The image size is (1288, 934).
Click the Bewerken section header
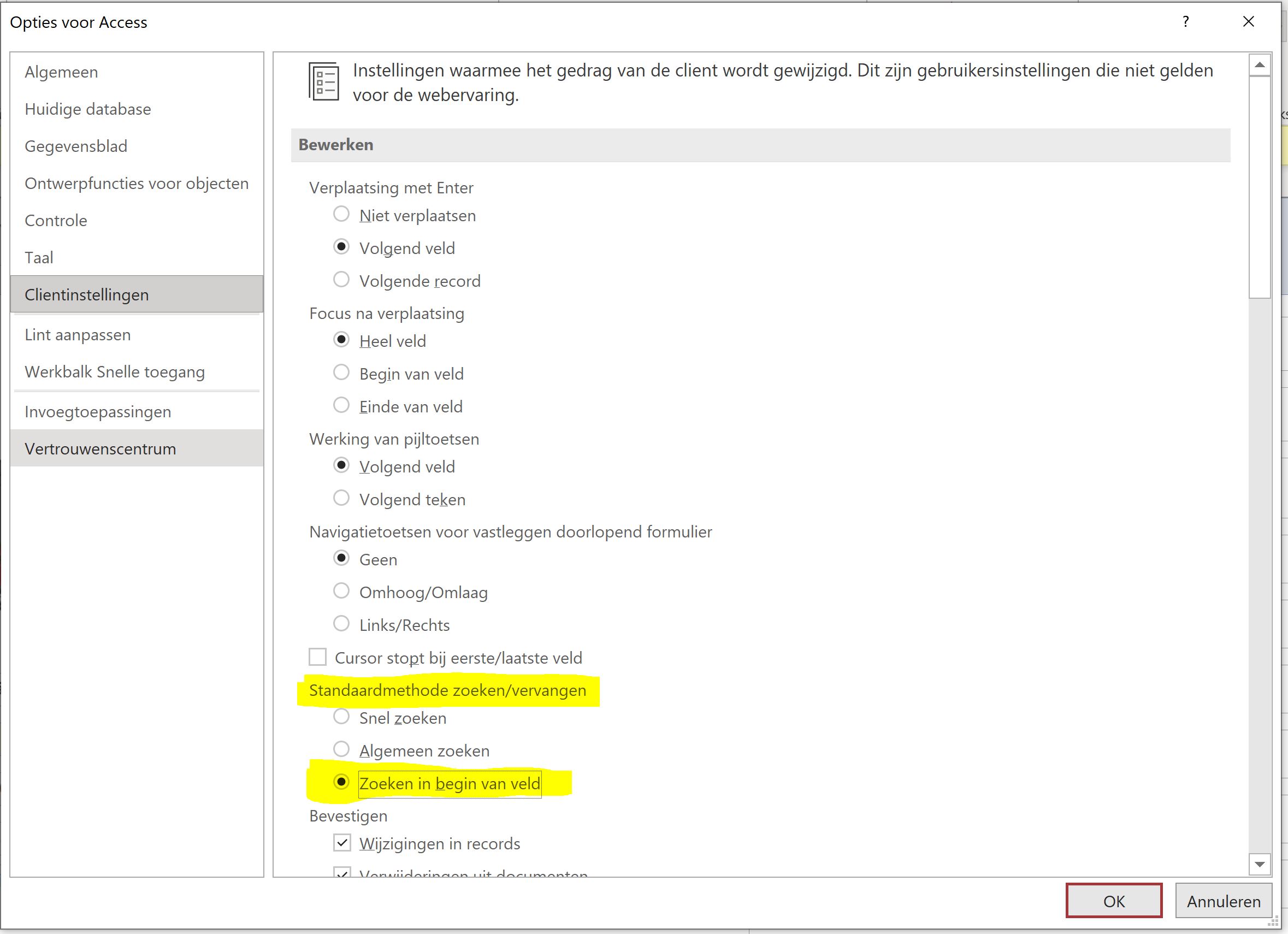pos(760,145)
